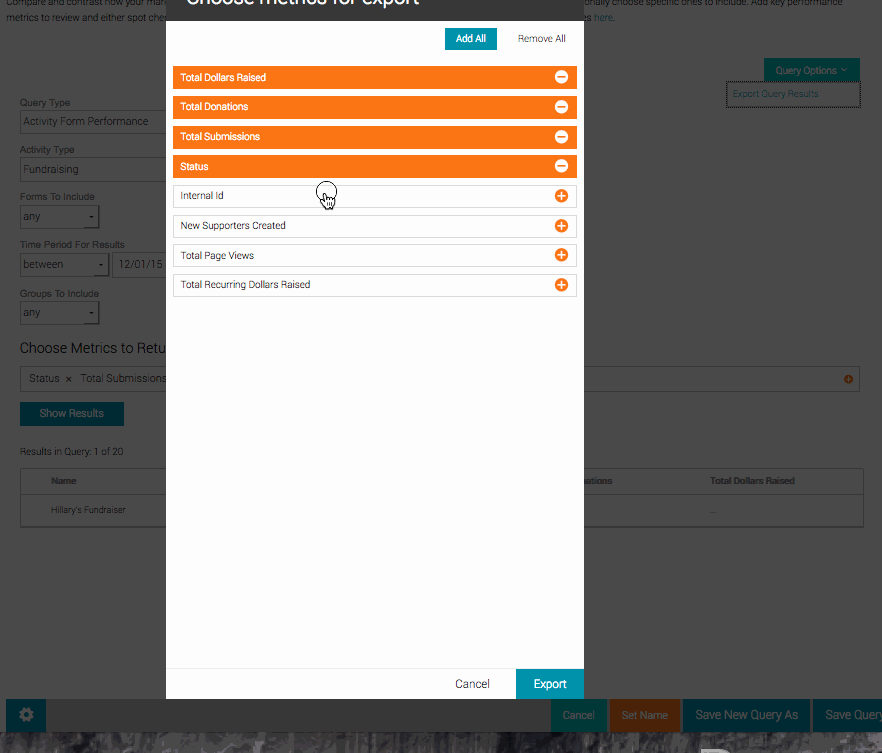Open settings gear in bottom bar
Viewport: 882px width, 753px height.
(26, 715)
